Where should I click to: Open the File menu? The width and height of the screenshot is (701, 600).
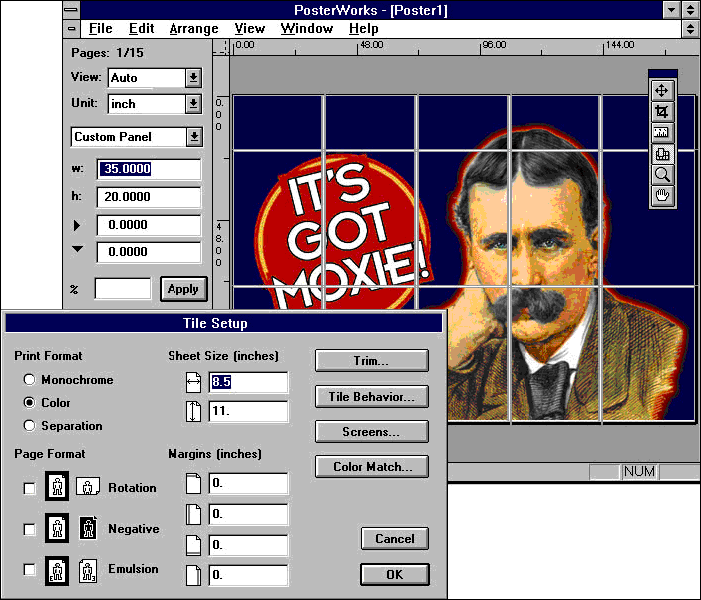pyautogui.click(x=101, y=29)
